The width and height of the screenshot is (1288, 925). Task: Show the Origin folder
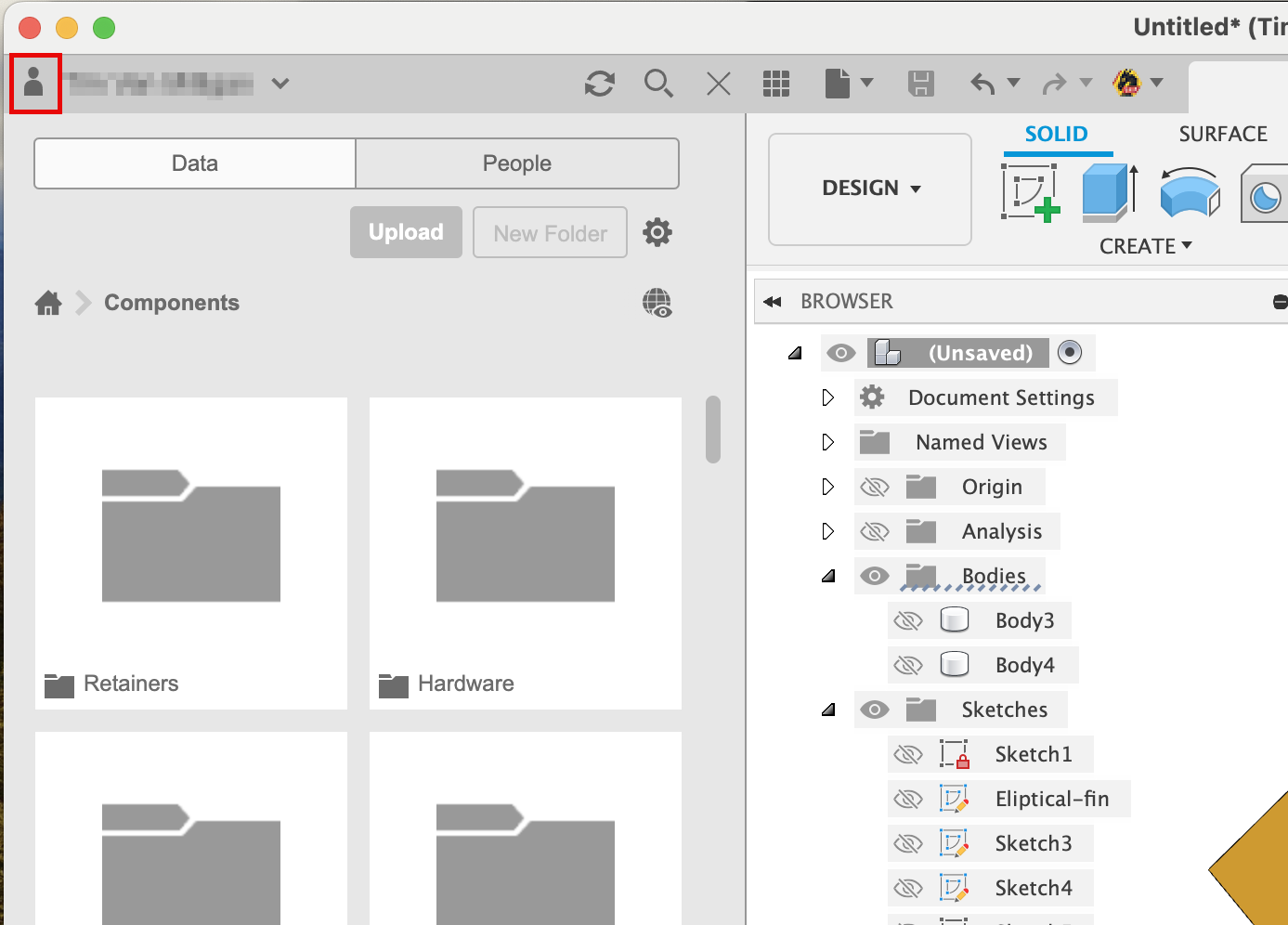(x=874, y=487)
